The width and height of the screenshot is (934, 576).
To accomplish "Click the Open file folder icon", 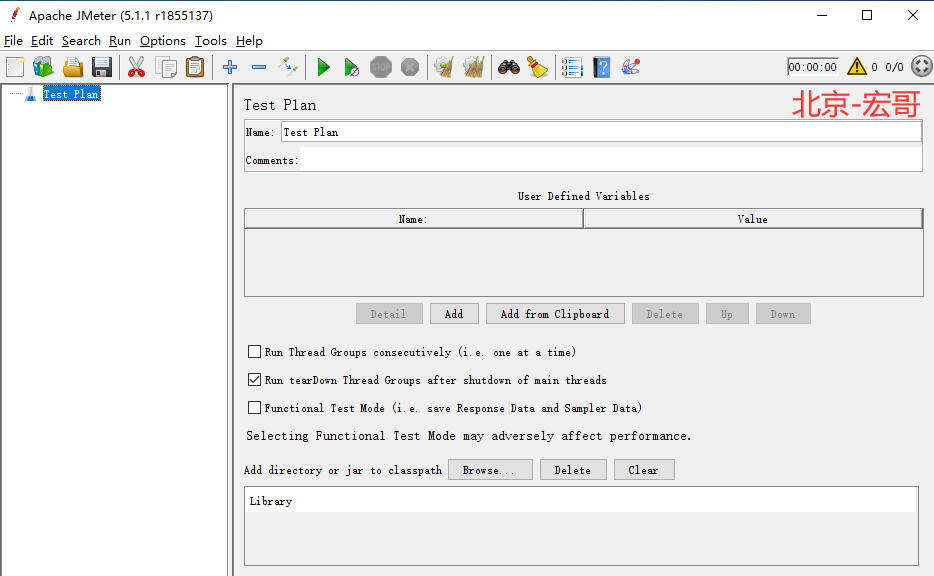I will pos(73,67).
